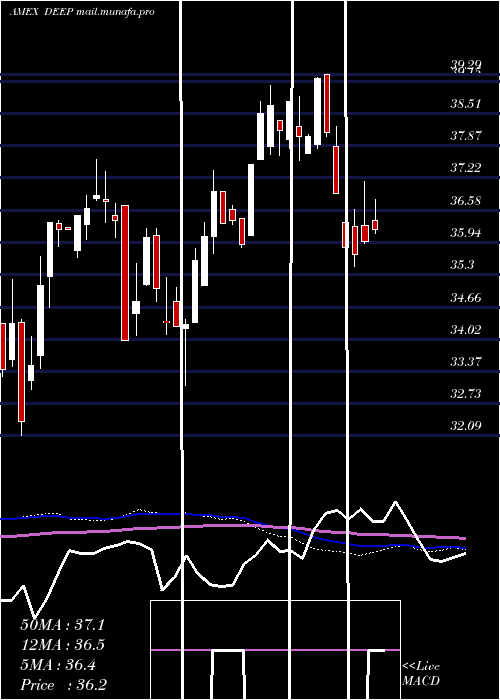Click the 36.58 price axis label
Viewport: 500px width, 700px height.
click(x=466, y=200)
